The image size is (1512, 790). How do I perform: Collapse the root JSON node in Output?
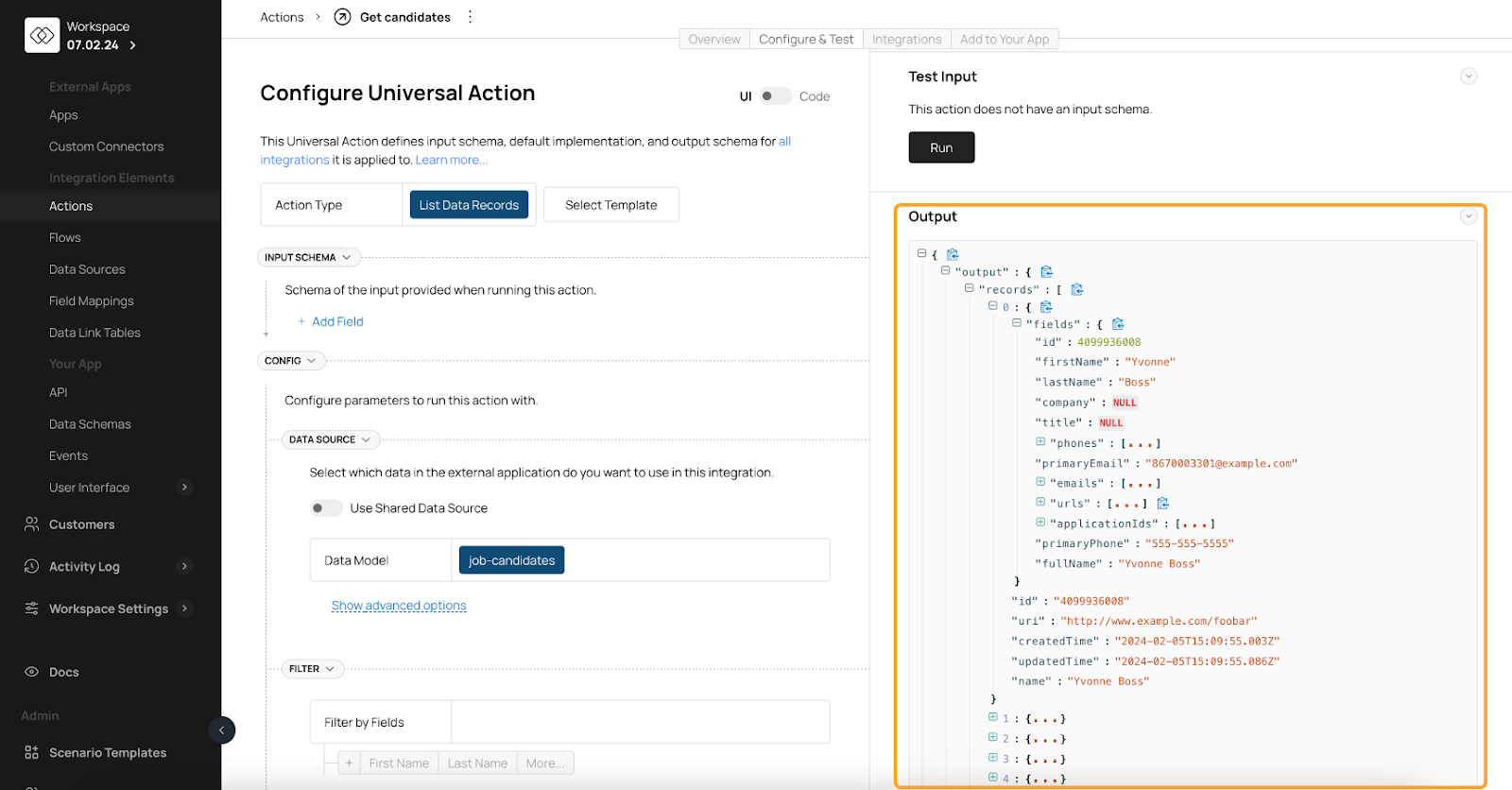921,253
